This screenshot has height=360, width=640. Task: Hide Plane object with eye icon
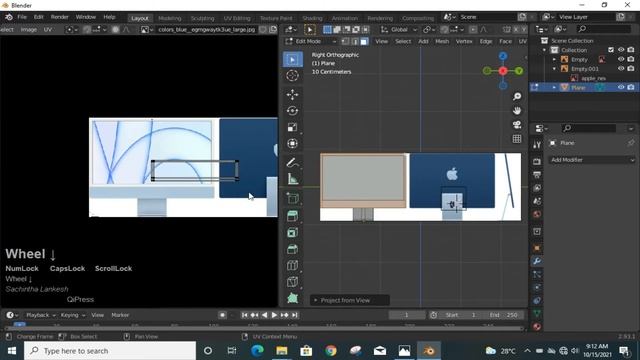click(x=621, y=87)
